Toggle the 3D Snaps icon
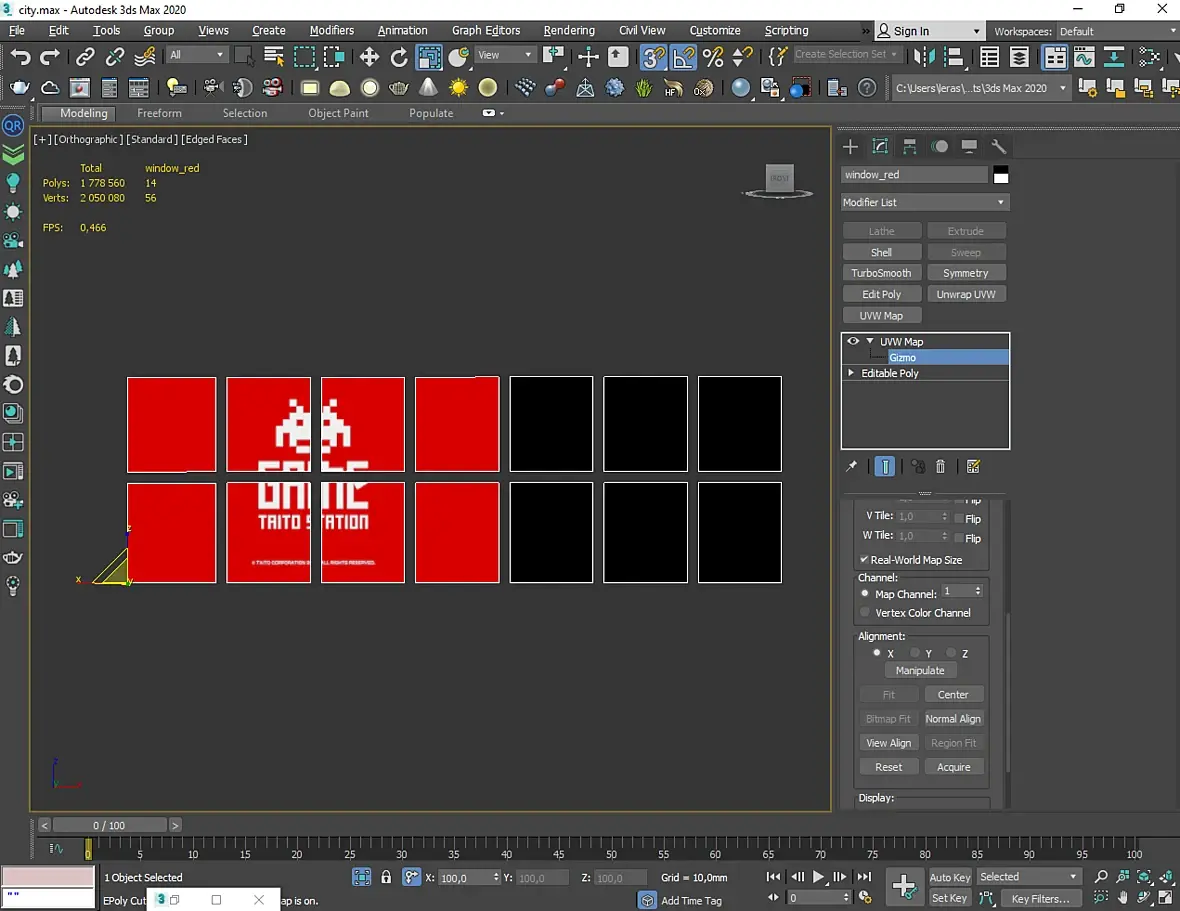 (x=653, y=57)
